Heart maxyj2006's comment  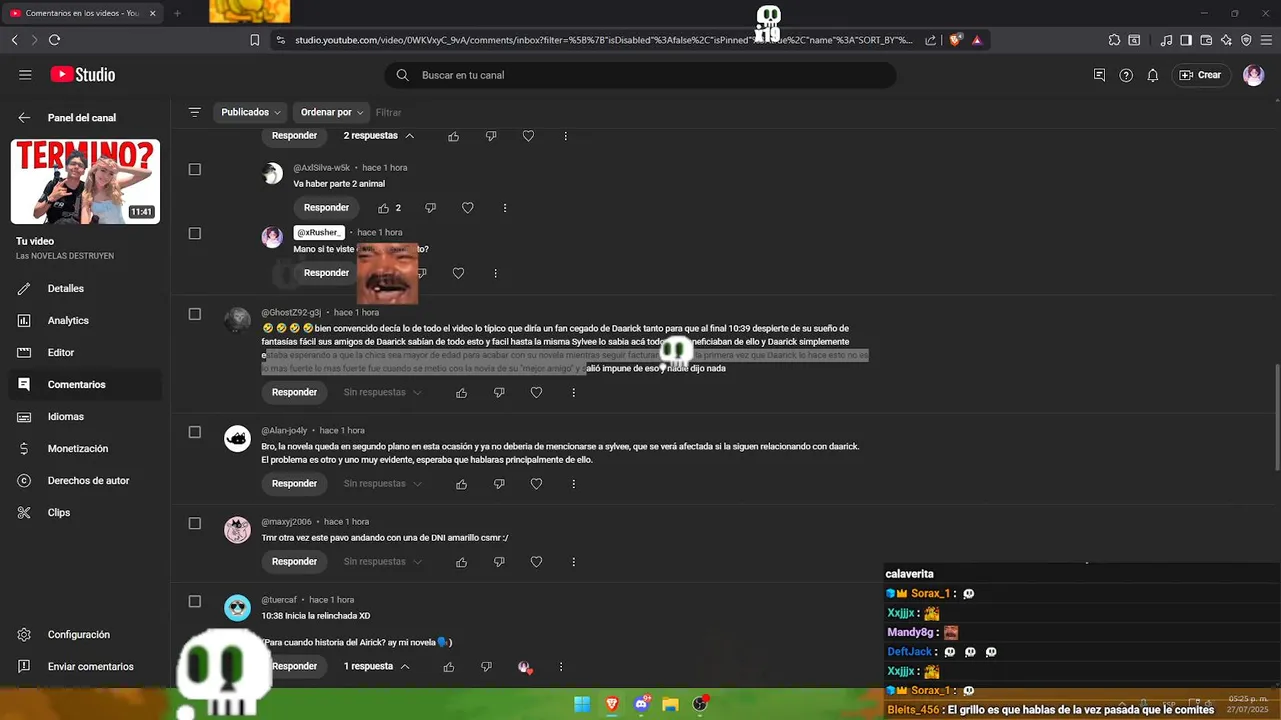click(x=536, y=562)
